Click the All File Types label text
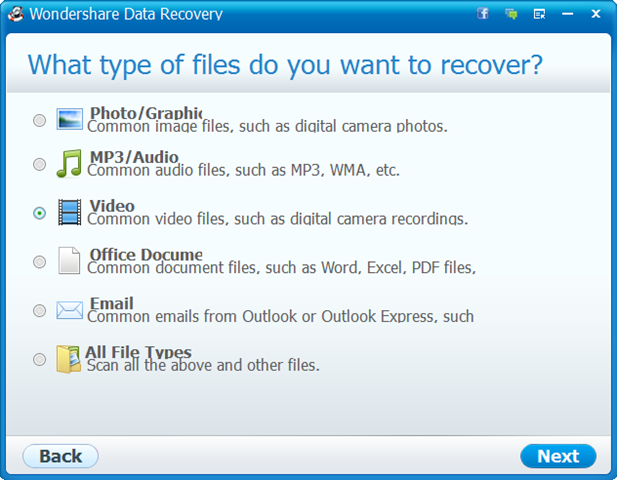This screenshot has width=617, height=480. click(139, 352)
